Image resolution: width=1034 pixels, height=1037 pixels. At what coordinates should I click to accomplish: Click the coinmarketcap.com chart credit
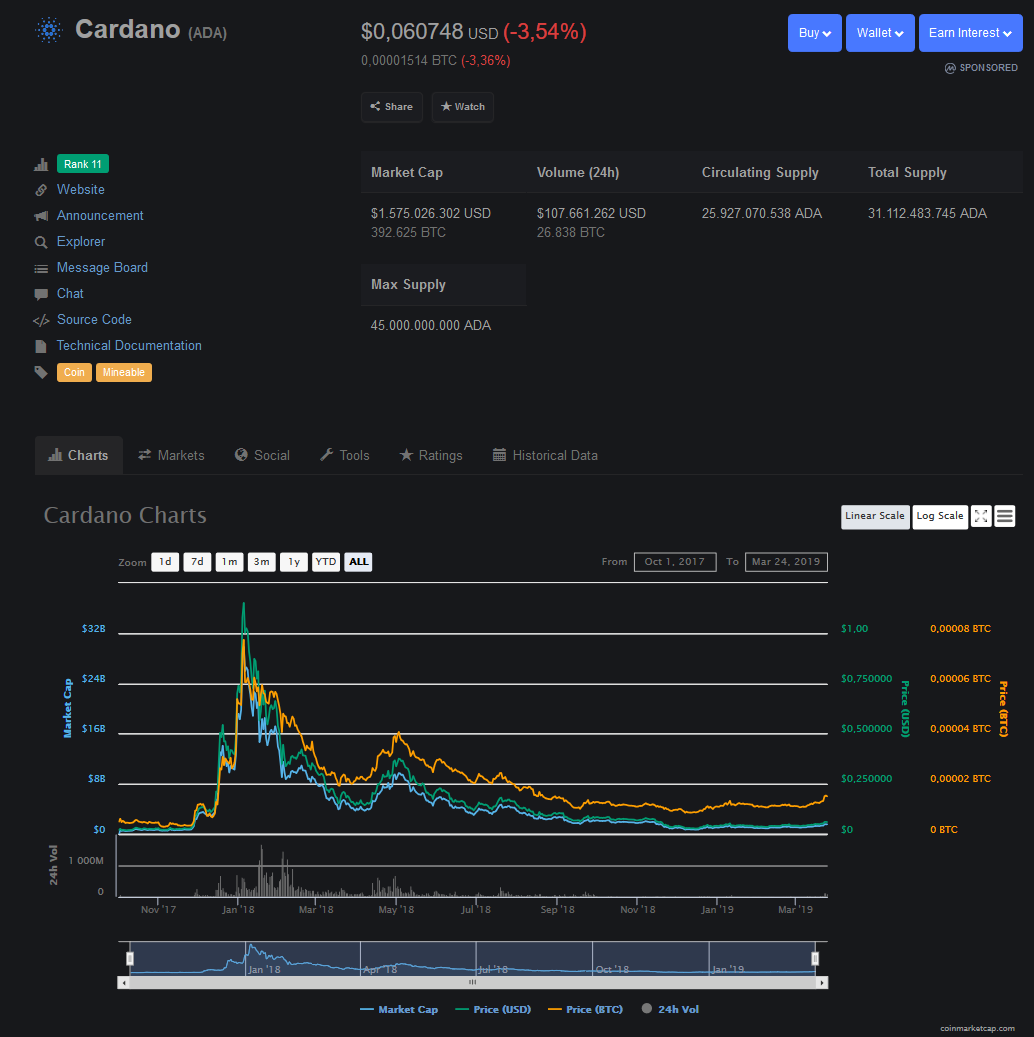tap(977, 1028)
